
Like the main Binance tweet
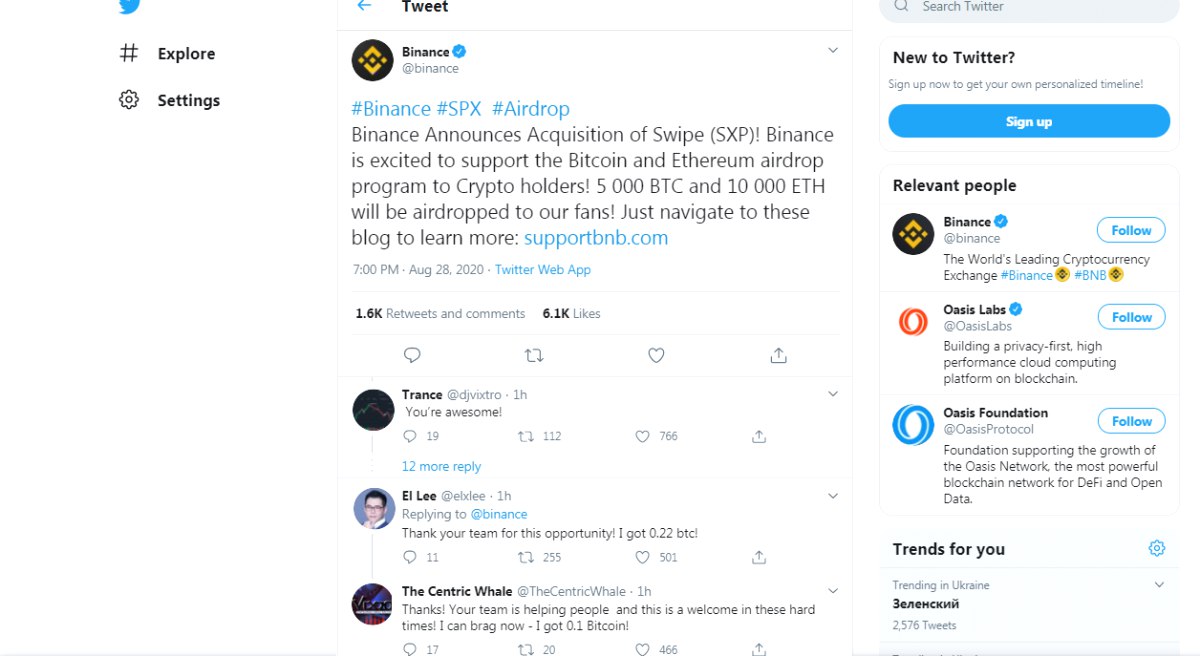(656, 355)
